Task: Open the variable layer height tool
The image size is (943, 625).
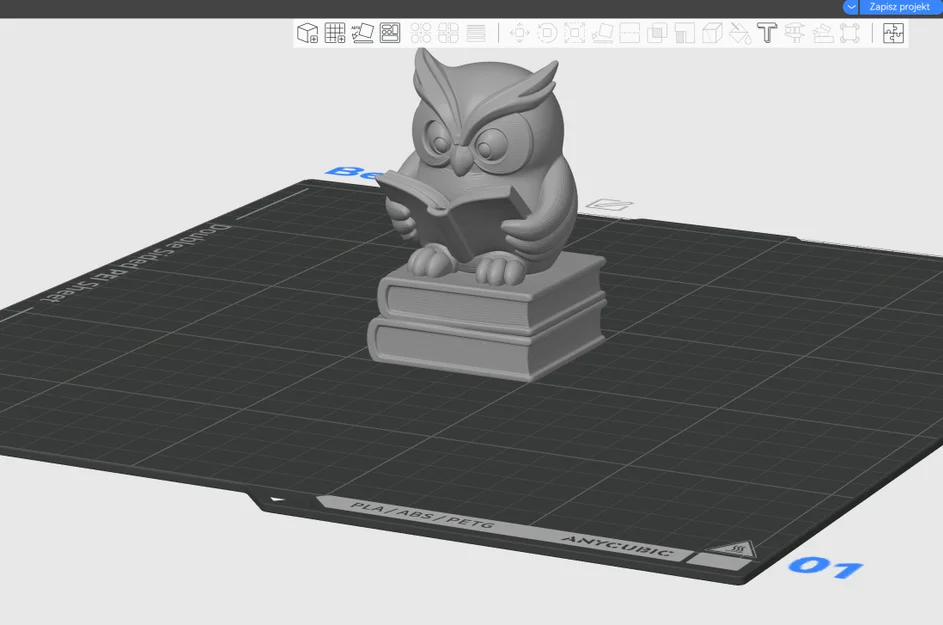Action: coord(476,33)
